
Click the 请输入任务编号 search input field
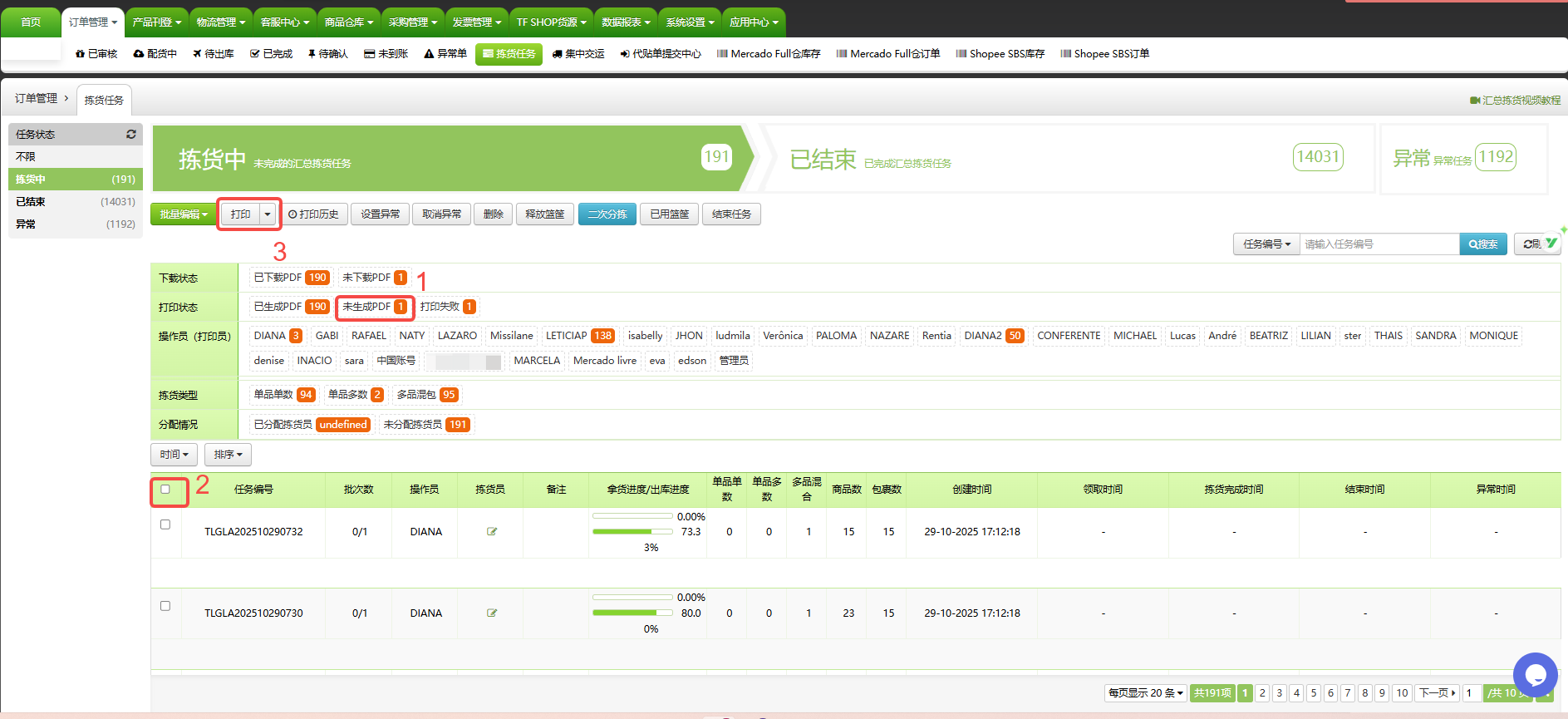(1379, 244)
